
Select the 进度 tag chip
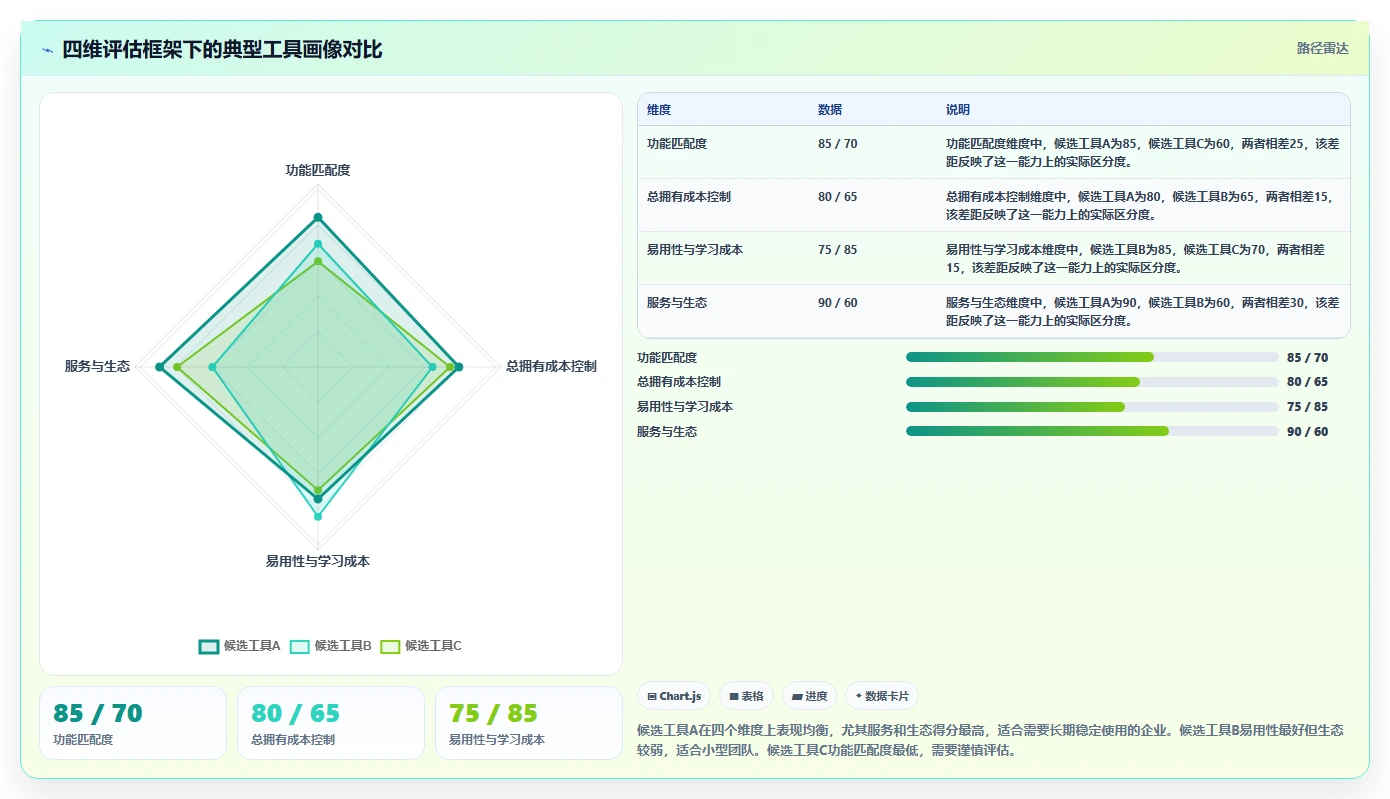pos(809,696)
